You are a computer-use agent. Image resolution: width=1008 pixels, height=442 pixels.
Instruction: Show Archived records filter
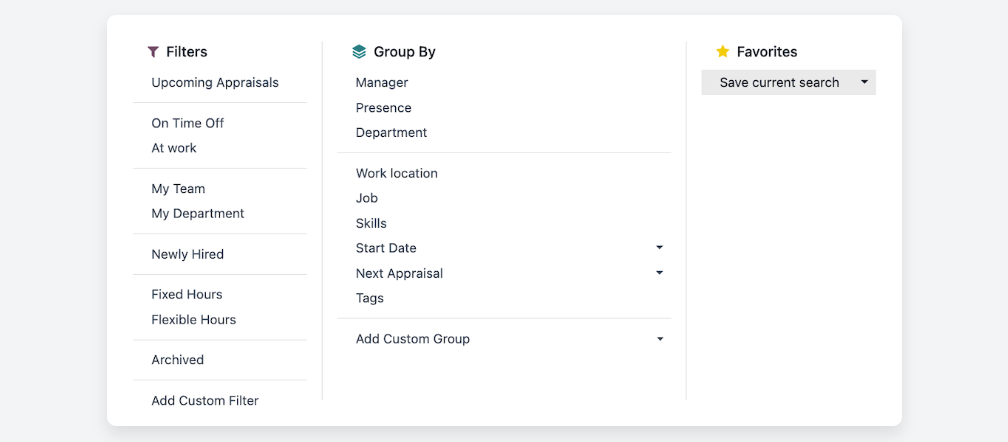pyautogui.click(x=178, y=360)
